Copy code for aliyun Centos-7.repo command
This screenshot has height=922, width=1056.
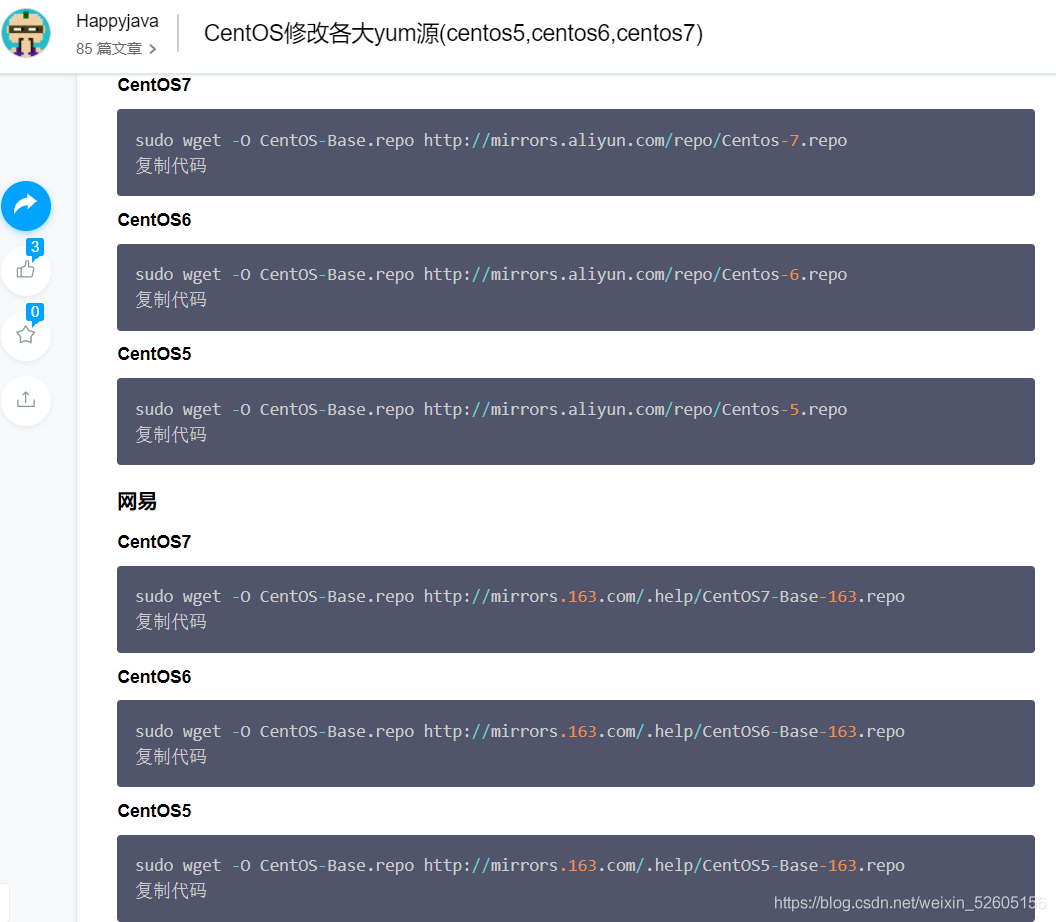point(171,166)
